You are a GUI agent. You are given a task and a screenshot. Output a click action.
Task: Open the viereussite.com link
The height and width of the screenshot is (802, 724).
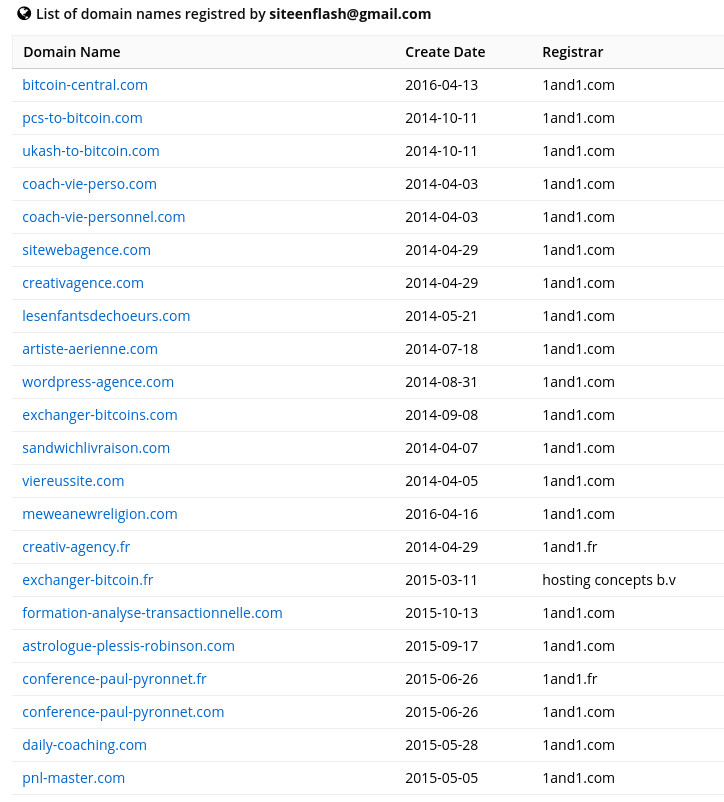coord(73,481)
